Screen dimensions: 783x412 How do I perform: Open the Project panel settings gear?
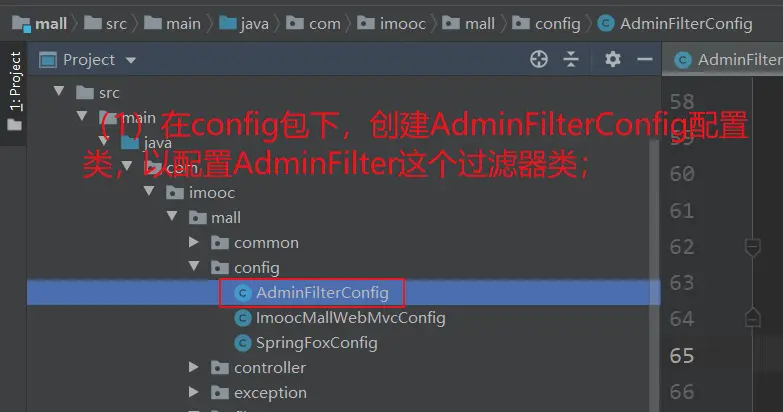[x=613, y=59]
